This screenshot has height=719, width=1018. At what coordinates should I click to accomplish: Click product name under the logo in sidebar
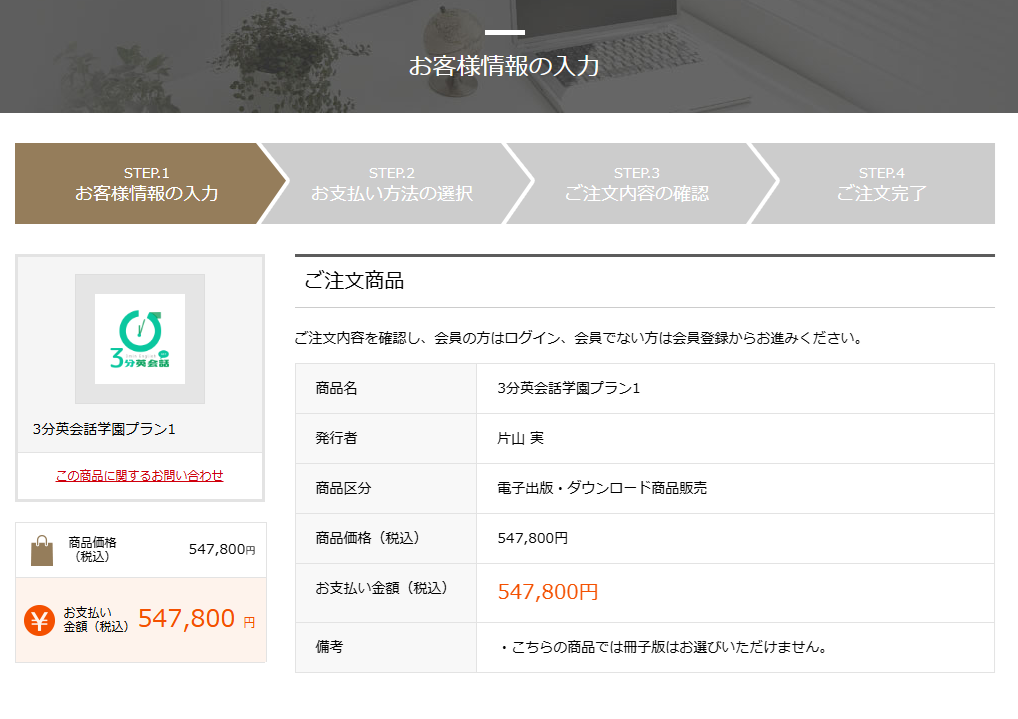[104, 429]
